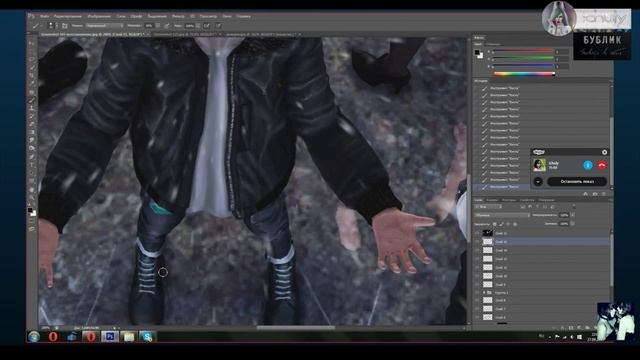
Task: Switch to Photoshop in the taskbar
Action: [x=109, y=337]
